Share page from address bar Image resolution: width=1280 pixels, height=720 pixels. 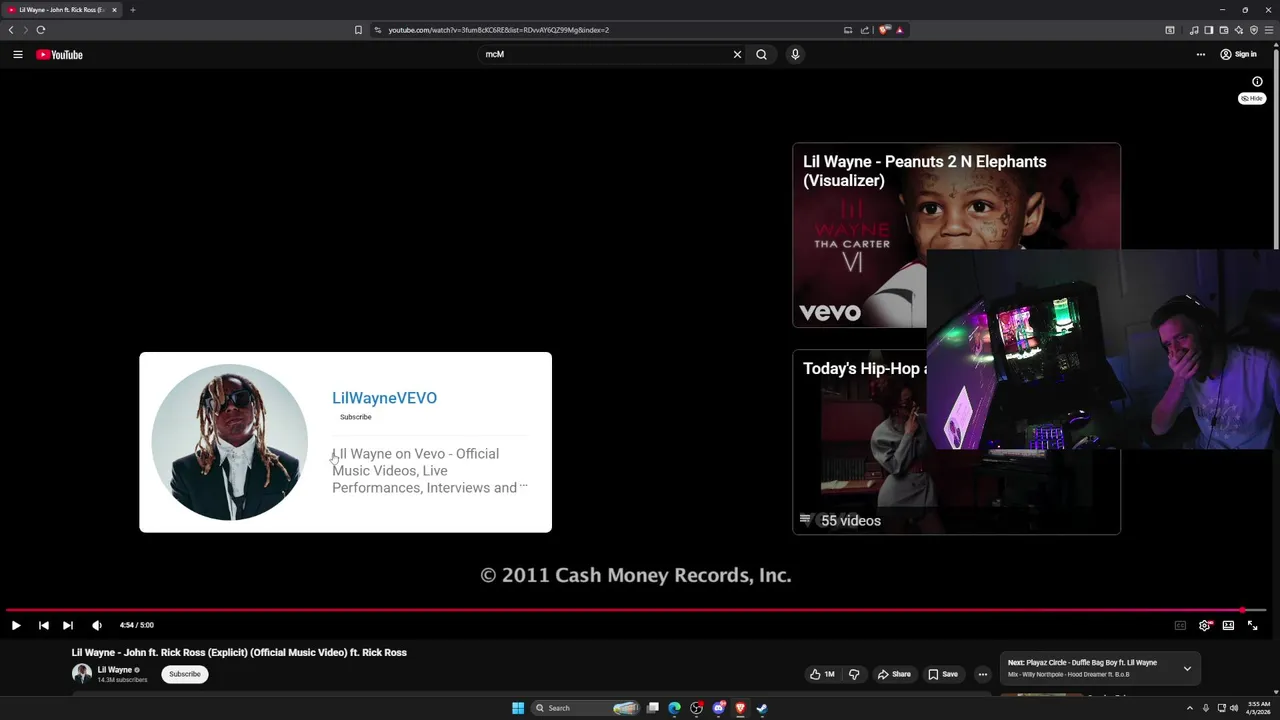[865, 30]
